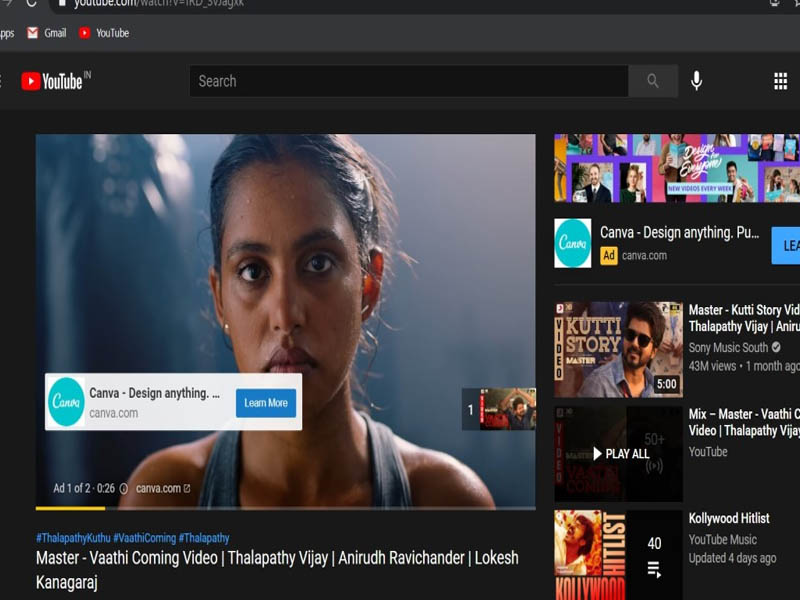Click 'Updated 4 days ago' text
The width and height of the screenshot is (800, 600).
tap(732, 558)
